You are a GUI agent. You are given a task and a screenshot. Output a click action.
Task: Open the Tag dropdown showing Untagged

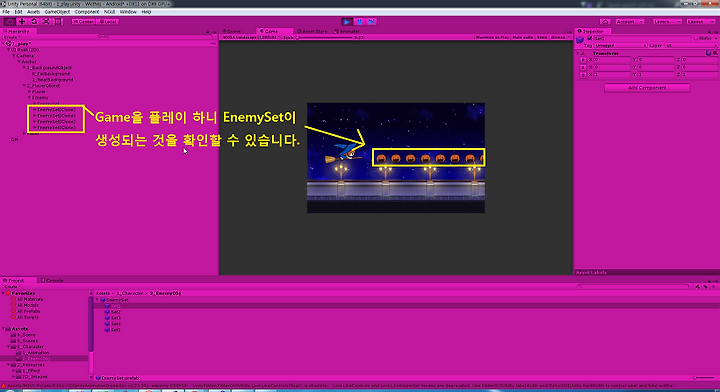(x=621, y=45)
